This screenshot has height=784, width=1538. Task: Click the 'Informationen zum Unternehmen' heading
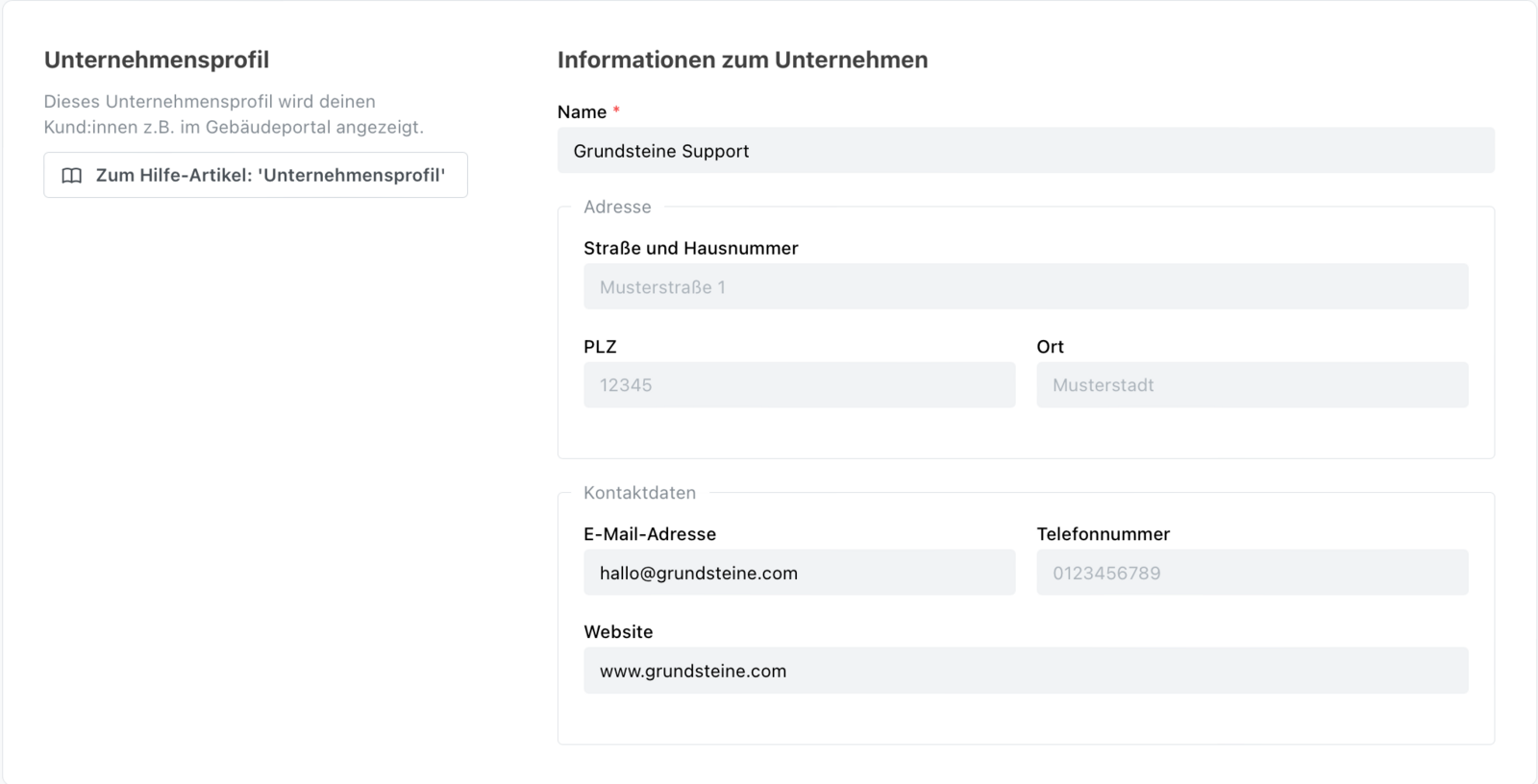tap(742, 60)
